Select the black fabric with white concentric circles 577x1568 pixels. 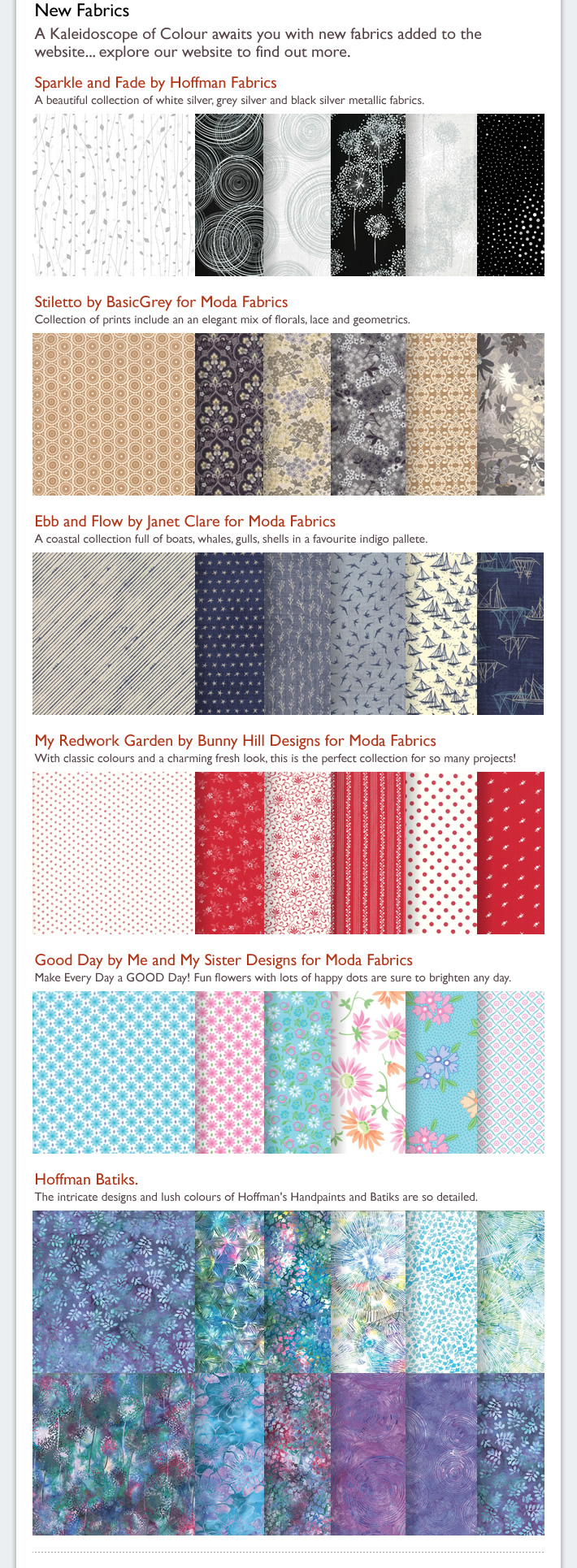click(229, 195)
